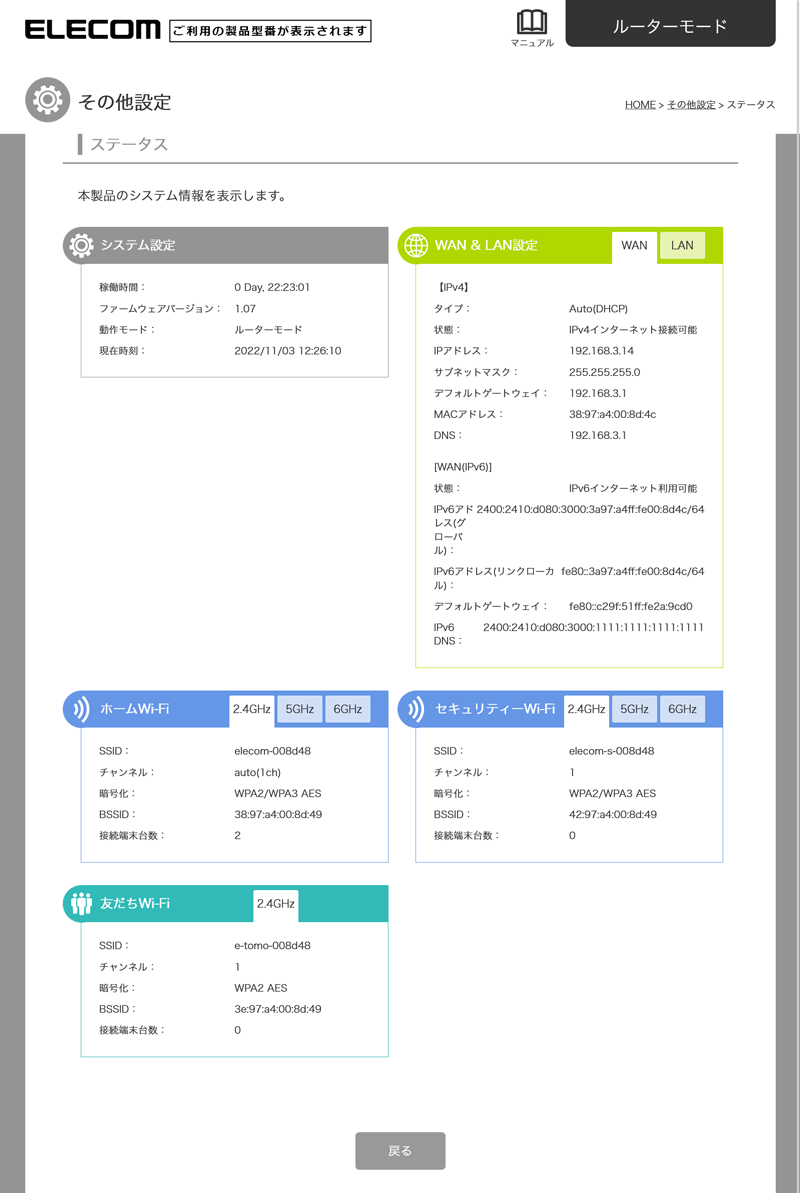Select the WAN tab

pos(634,247)
